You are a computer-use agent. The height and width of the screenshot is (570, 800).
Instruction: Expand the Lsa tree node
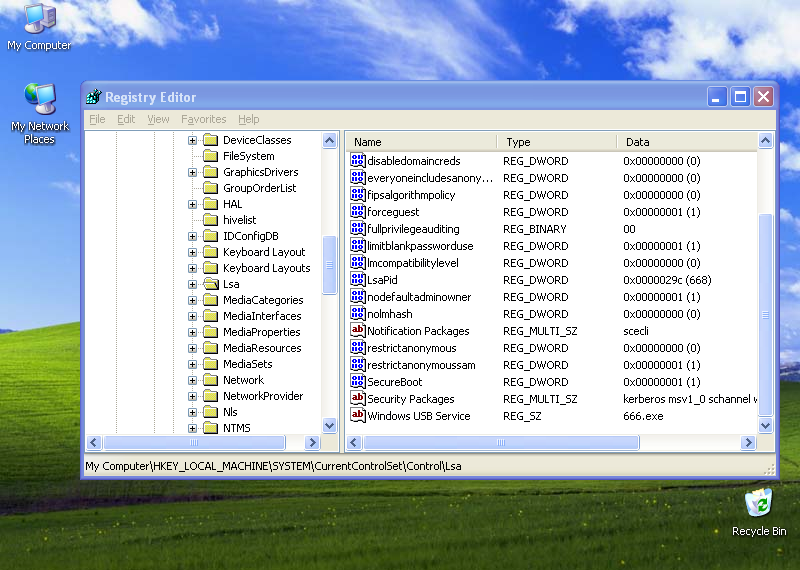[x=192, y=284]
